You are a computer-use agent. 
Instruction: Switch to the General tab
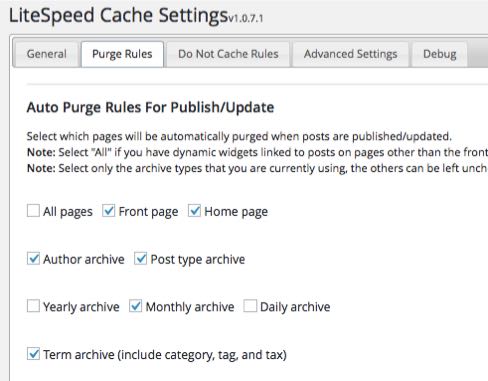pyautogui.click(x=47, y=54)
